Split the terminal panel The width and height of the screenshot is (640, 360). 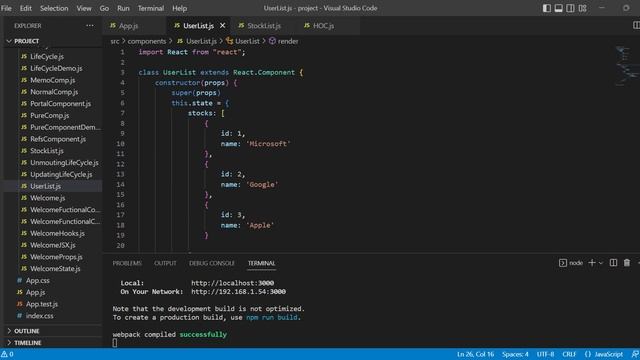click(613, 263)
